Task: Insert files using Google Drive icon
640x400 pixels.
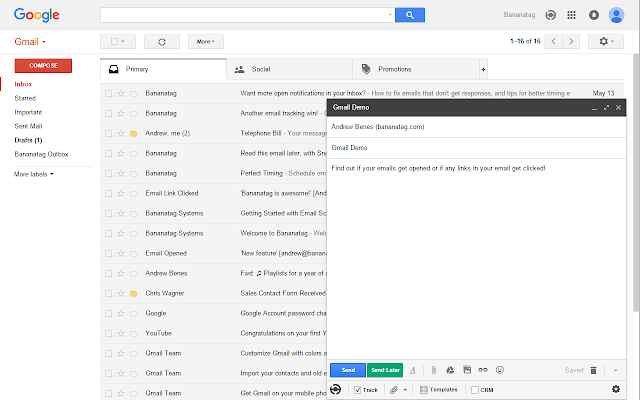Action: click(450, 370)
